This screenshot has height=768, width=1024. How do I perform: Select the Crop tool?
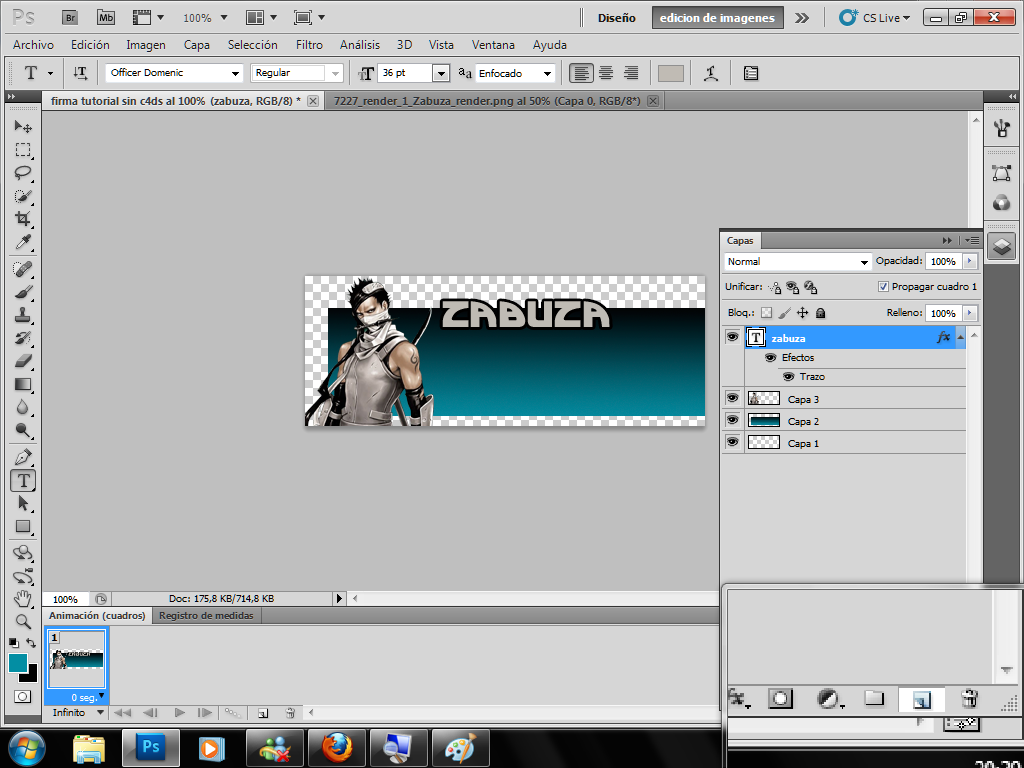pyautogui.click(x=23, y=219)
